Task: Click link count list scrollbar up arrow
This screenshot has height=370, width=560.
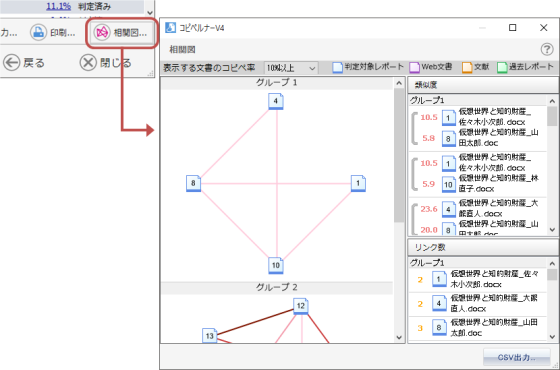Action: (552, 264)
